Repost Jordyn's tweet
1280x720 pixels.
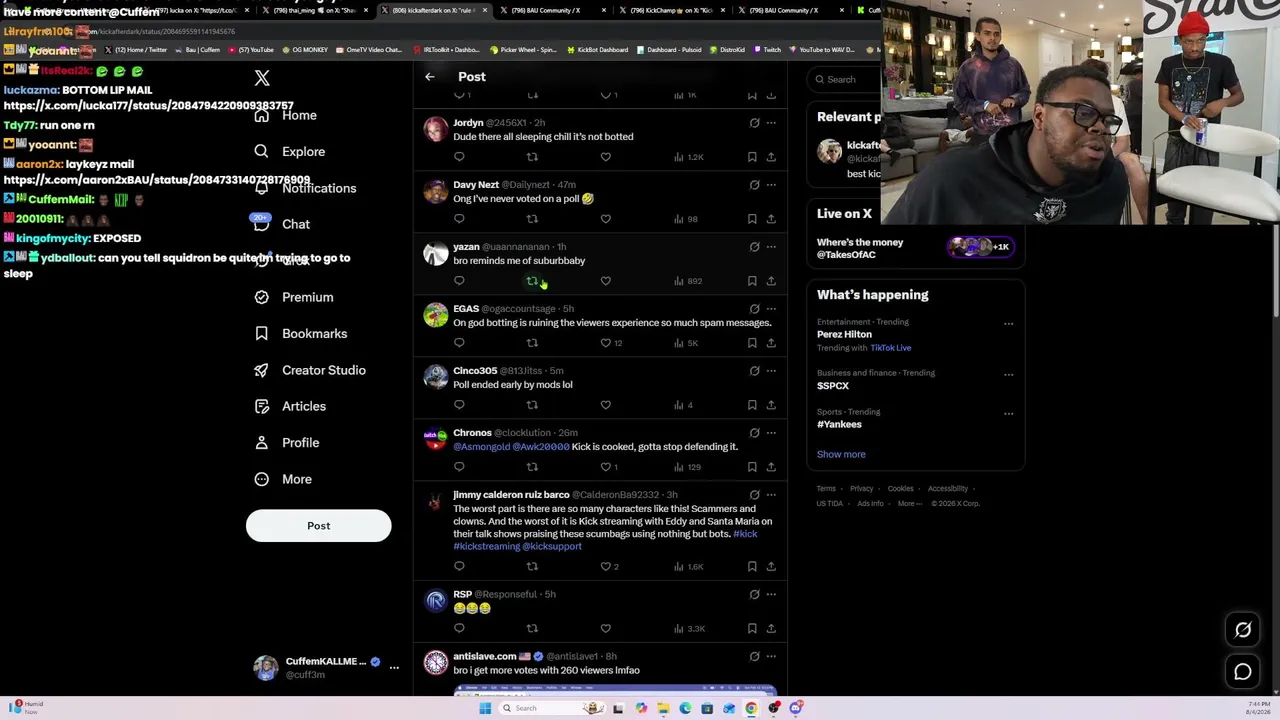point(532,157)
